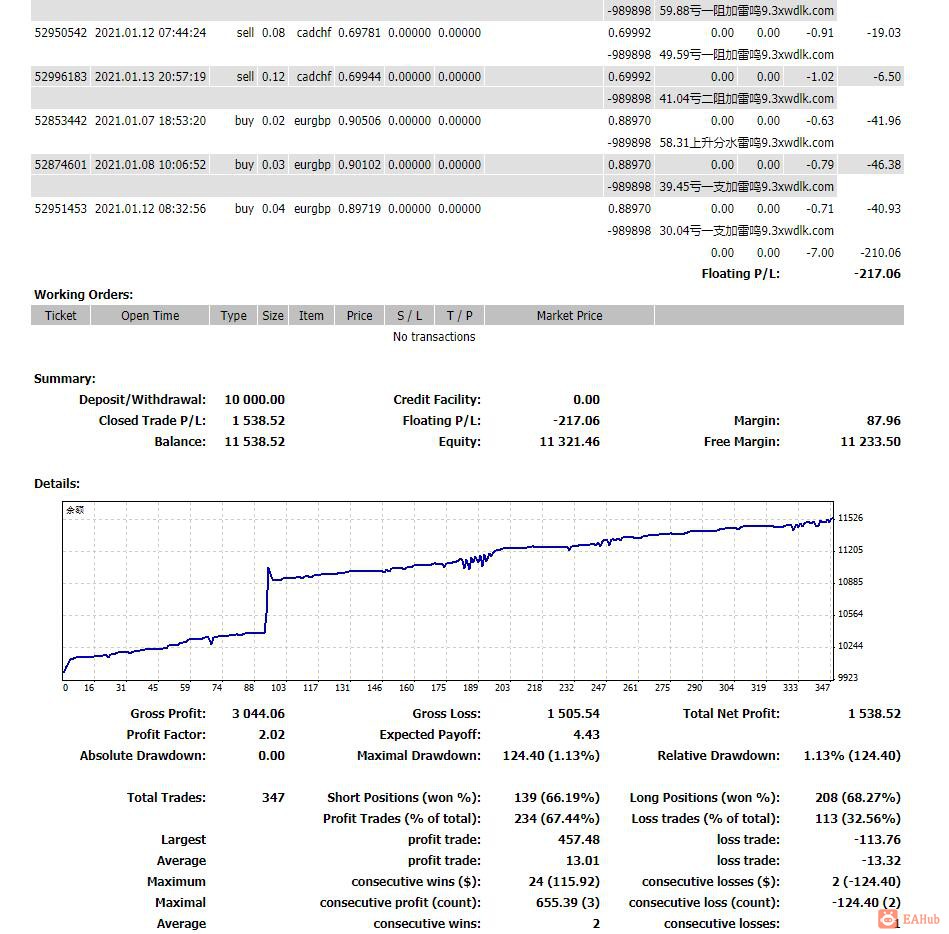This screenshot has height=934, width=949.
Task: Click the Market Price column header
Action: click(570, 315)
